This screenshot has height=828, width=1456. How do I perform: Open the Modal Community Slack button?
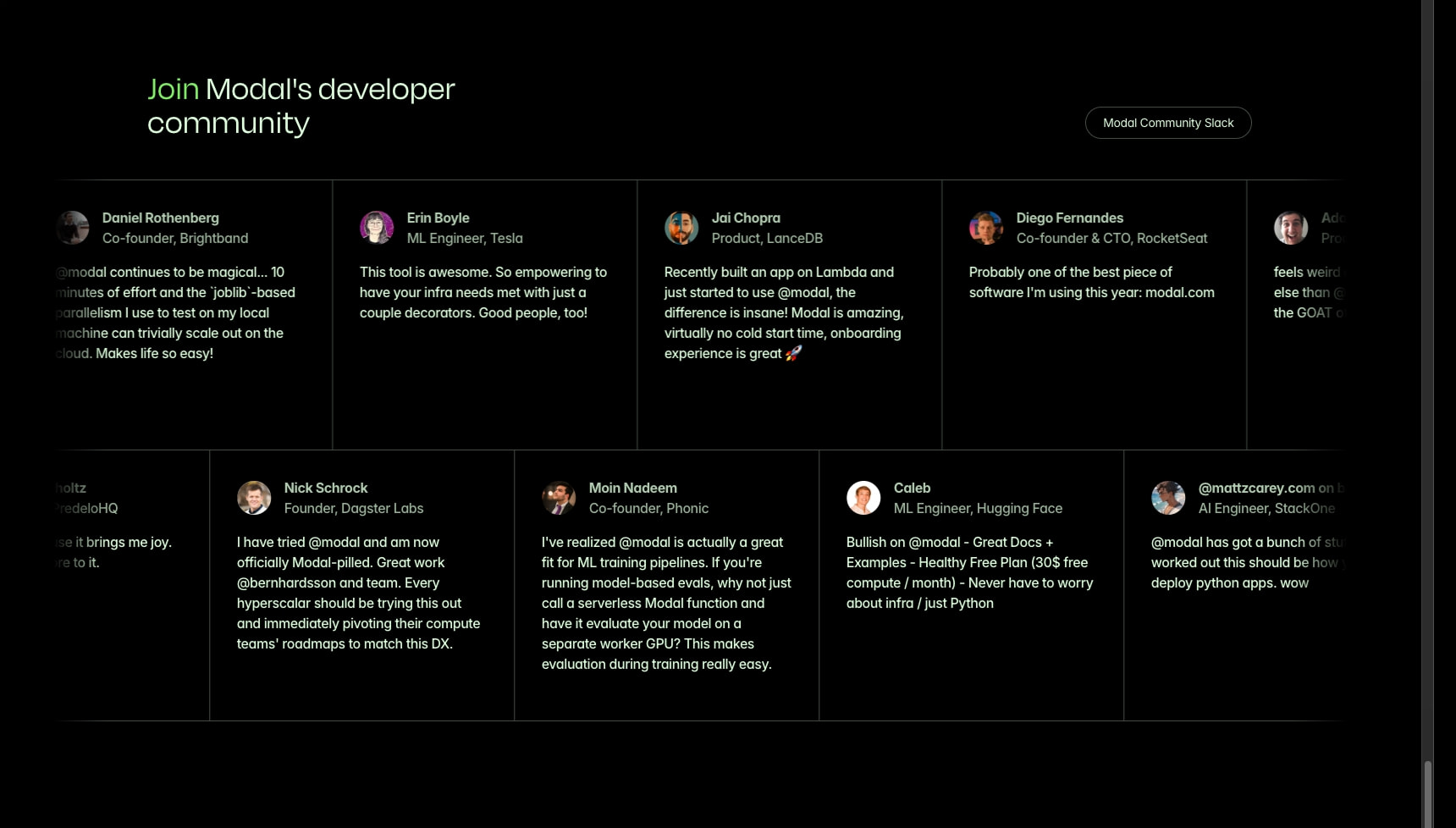tap(1168, 123)
